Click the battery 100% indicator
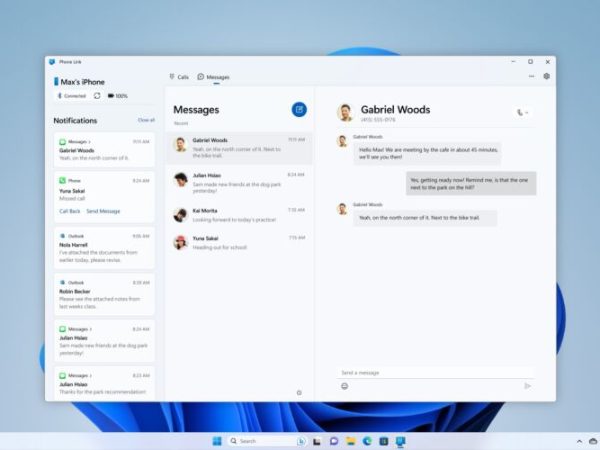 (x=117, y=96)
